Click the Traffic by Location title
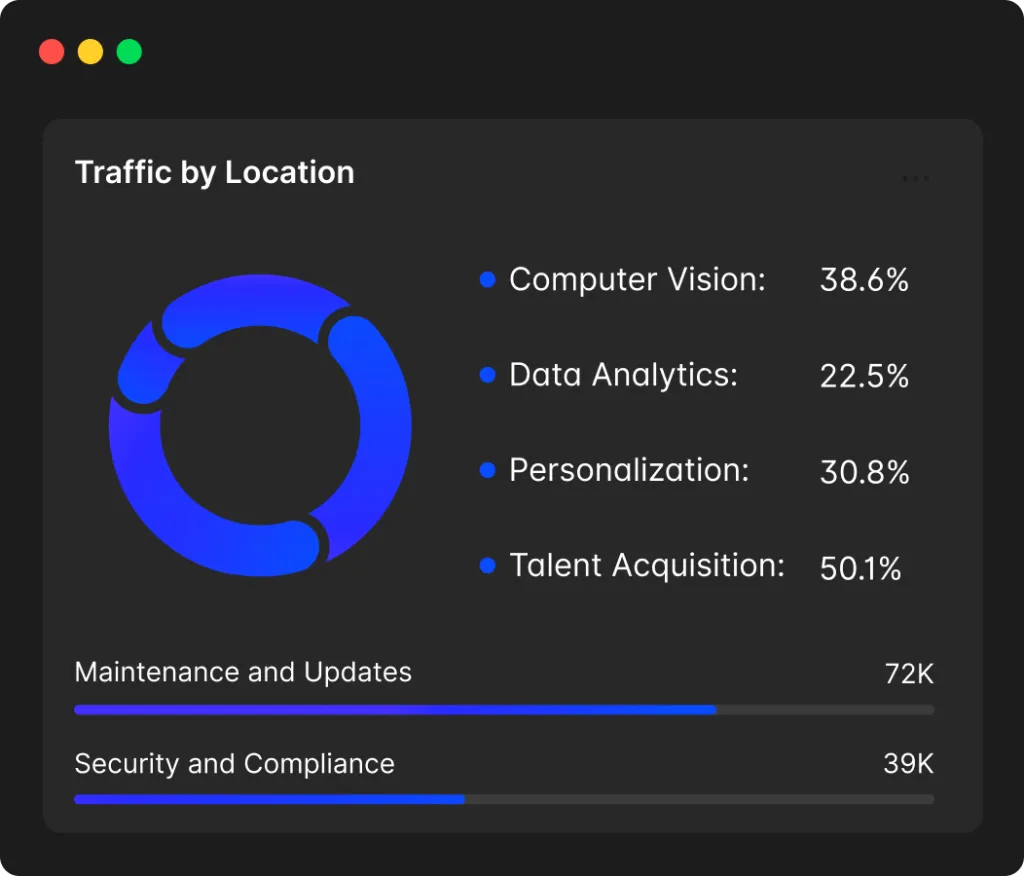This screenshot has height=876, width=1024. [215, 172]
